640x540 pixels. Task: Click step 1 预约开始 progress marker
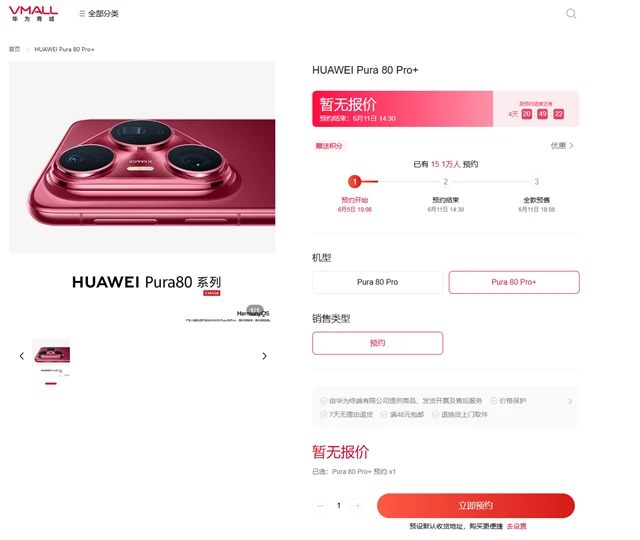click(355, 182)
